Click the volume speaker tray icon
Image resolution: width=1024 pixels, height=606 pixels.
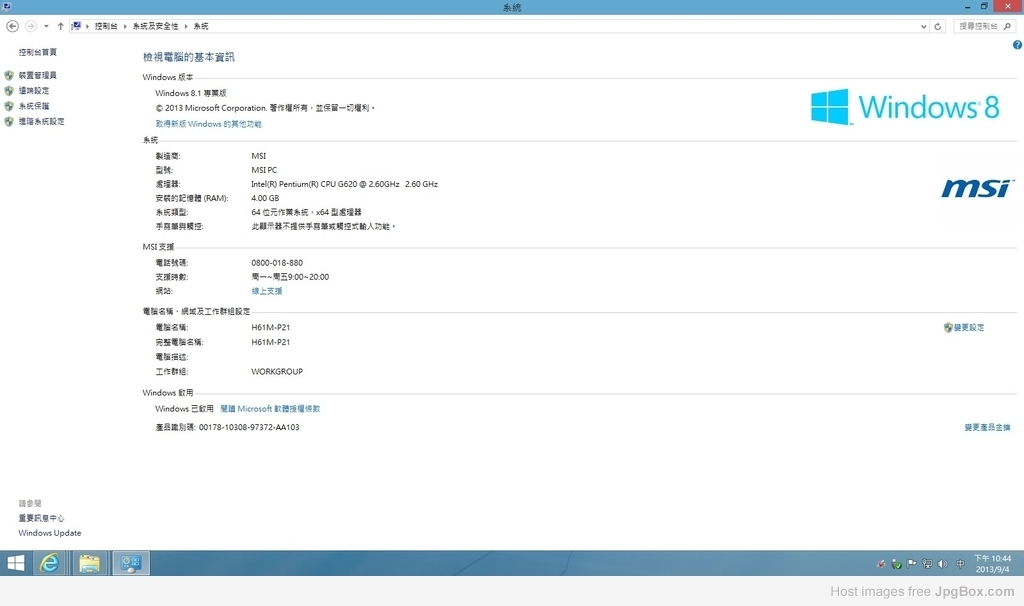tap(942, 563)
